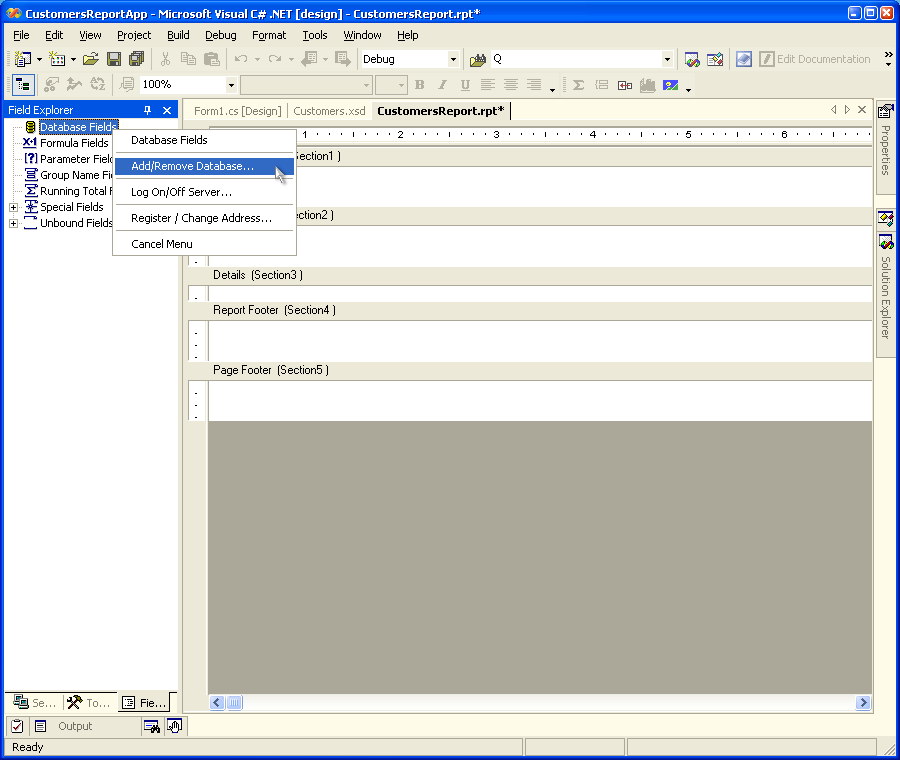Click the Open File folder icon

coord(90,60)
